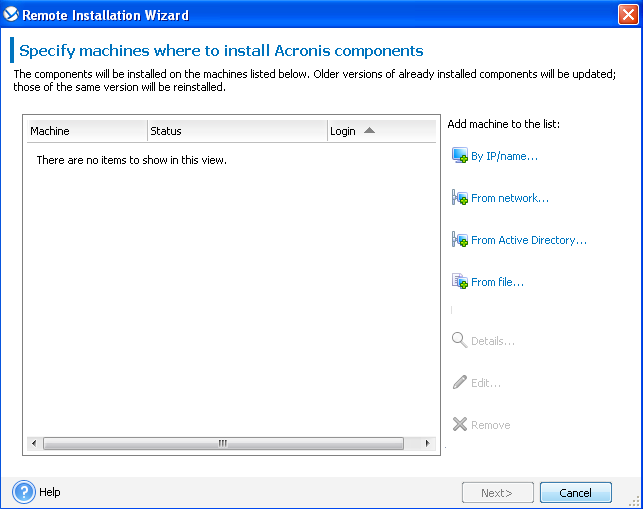Click the Details magnifier icon
This screenshot has height=509, width=643.
pyautogui.click(x=459, y=340)
